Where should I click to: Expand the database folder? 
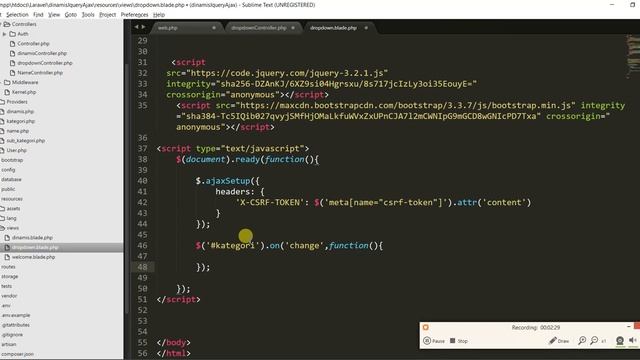tap(11, 180)
